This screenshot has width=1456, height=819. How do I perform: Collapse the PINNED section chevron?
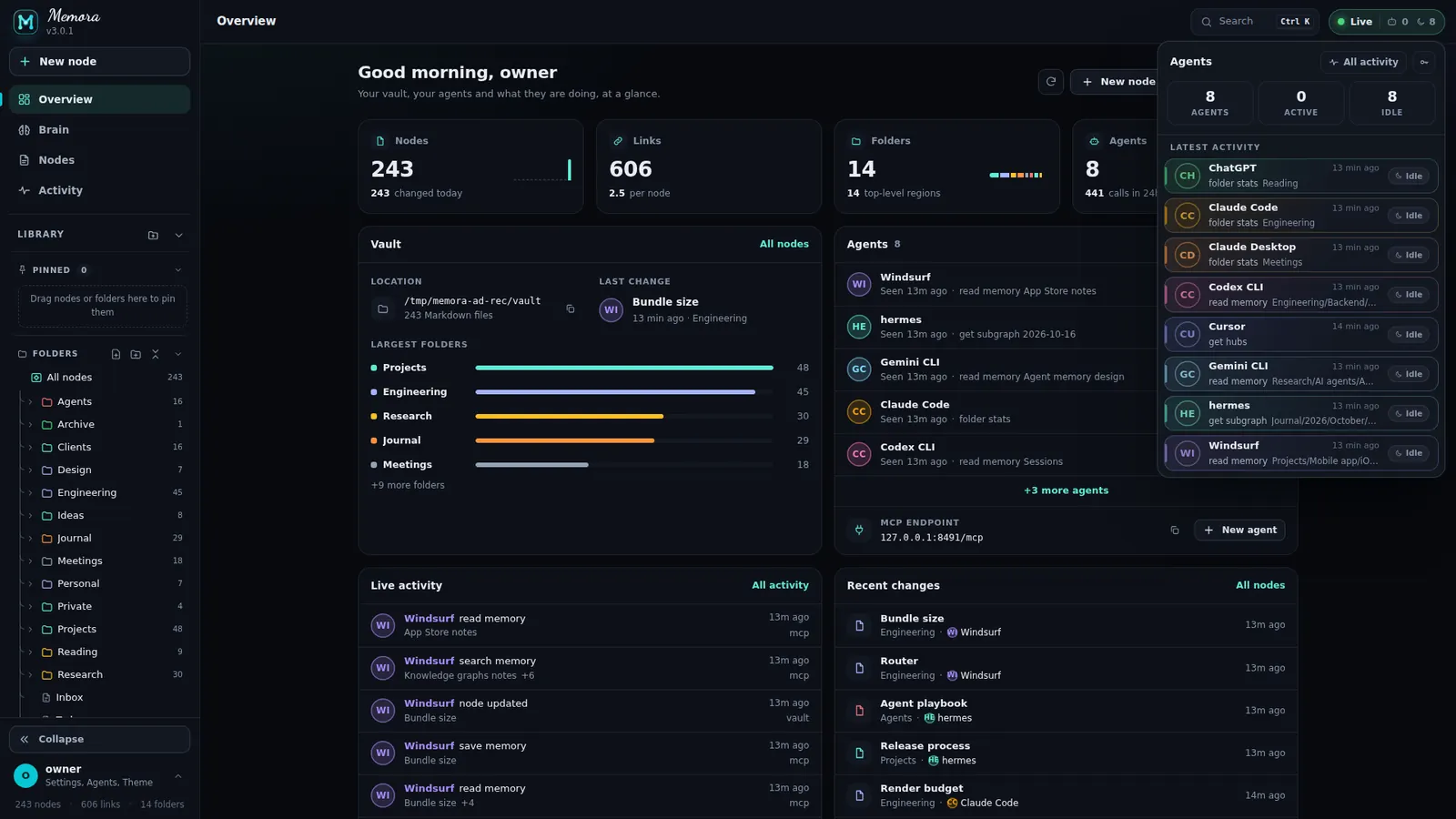click(x=178, y=270)
